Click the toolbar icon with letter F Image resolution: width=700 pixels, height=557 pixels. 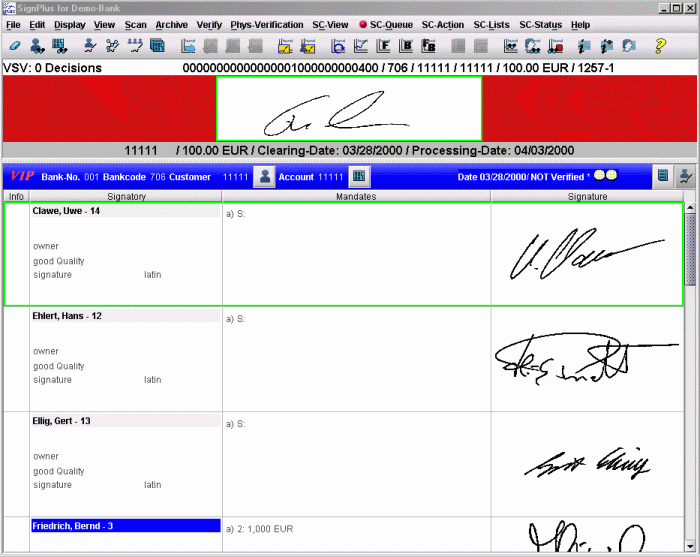385,46
